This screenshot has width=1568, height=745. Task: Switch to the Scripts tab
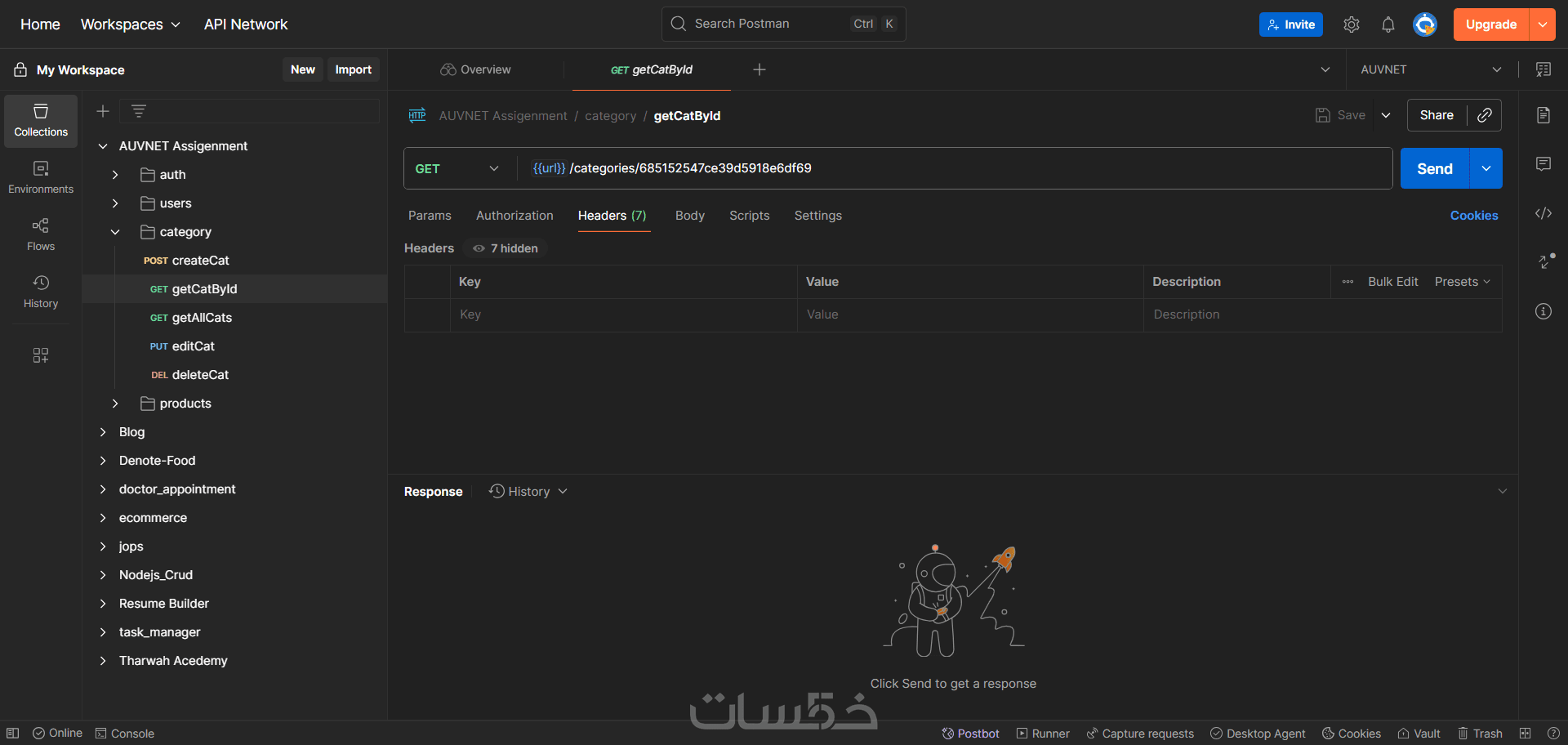coord(750,216)
